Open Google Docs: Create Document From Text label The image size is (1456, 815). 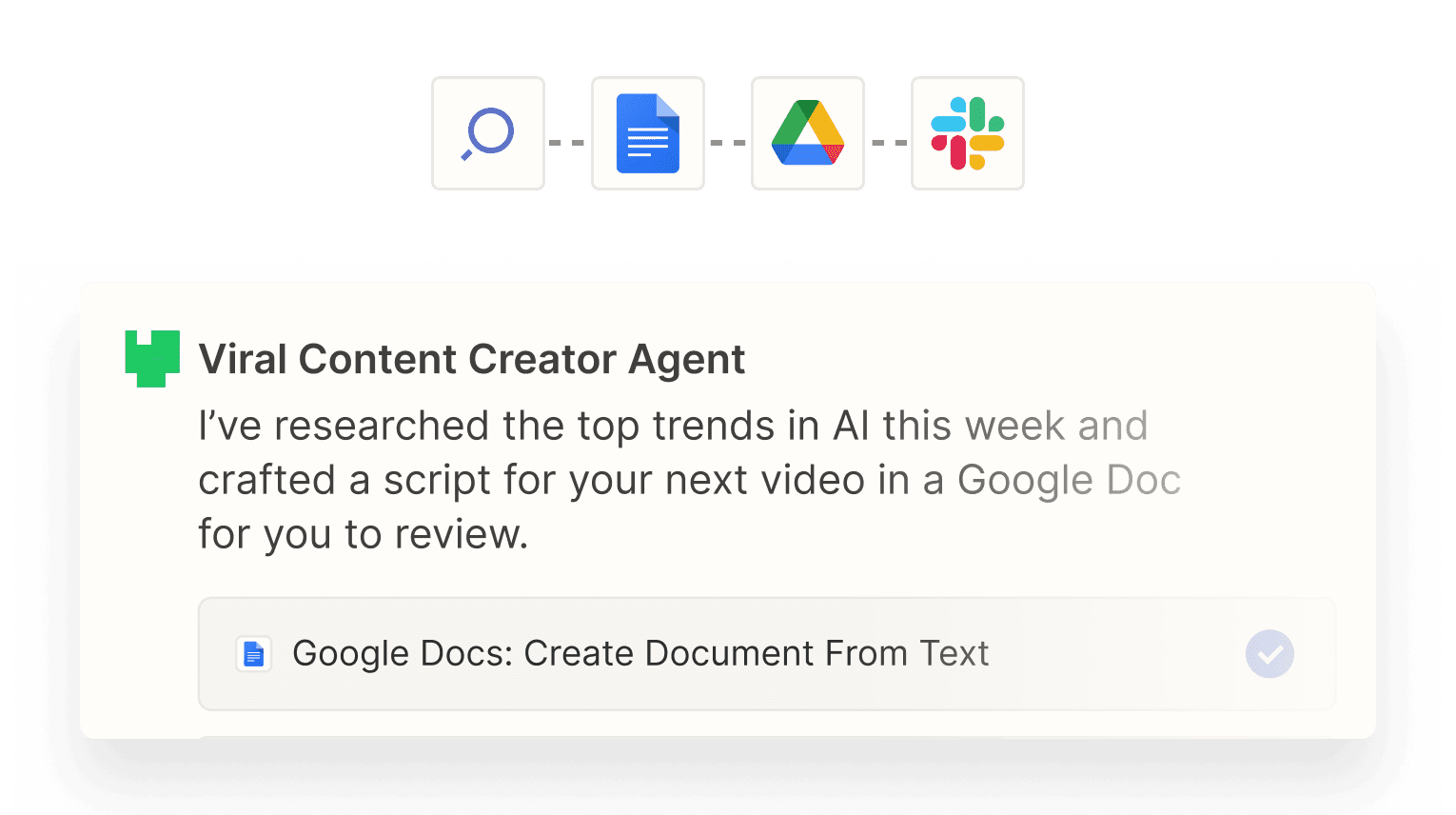640,654
